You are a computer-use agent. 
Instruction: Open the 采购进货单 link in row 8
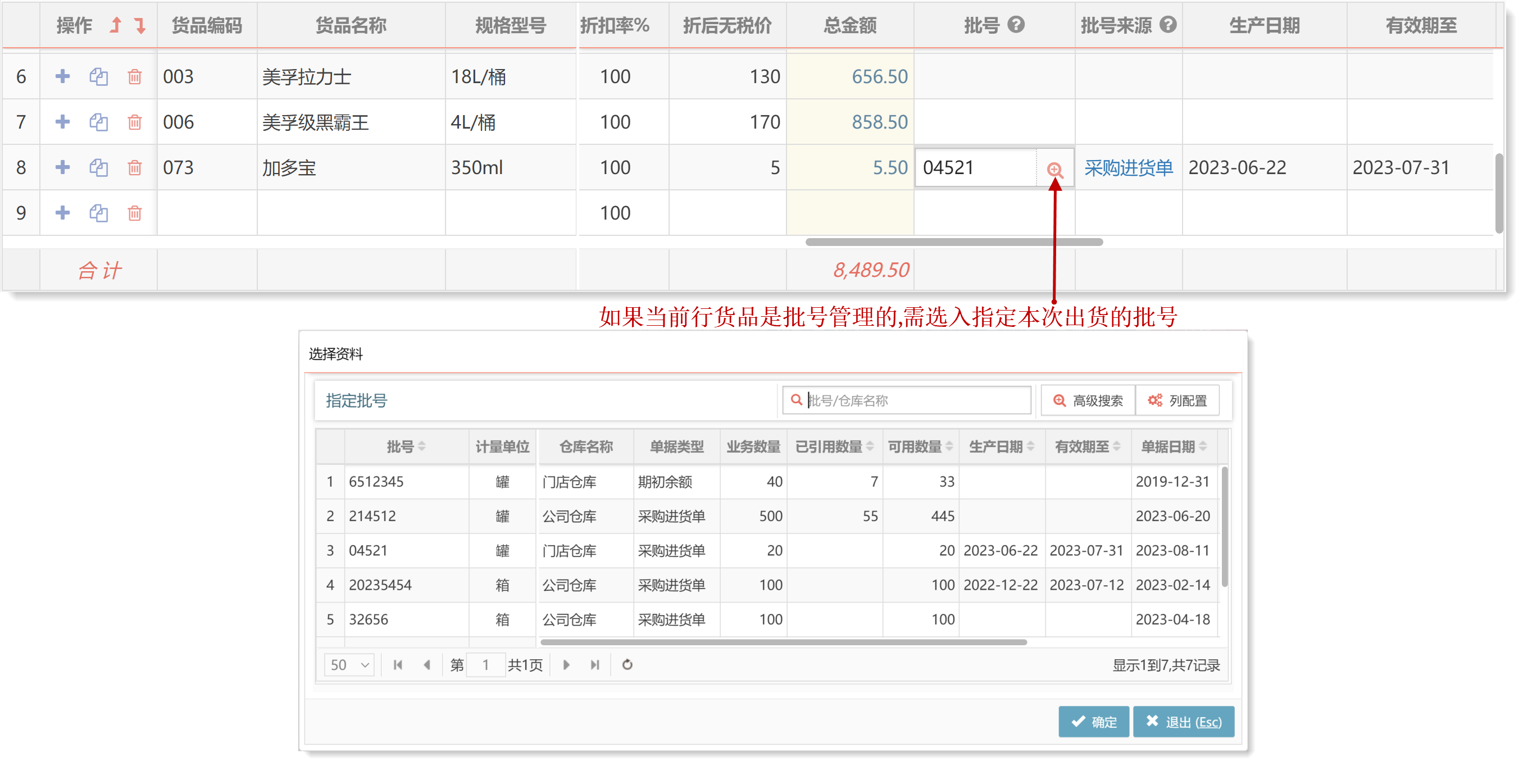pyautogui.click(x=1128, y=168)
